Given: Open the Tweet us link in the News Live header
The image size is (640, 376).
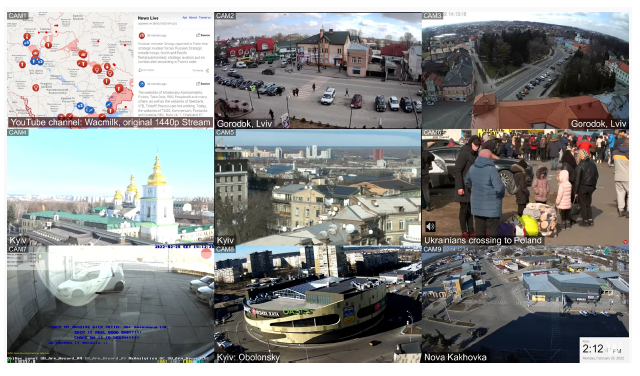Looking at the screenshot, I should (x=205, y=18).
